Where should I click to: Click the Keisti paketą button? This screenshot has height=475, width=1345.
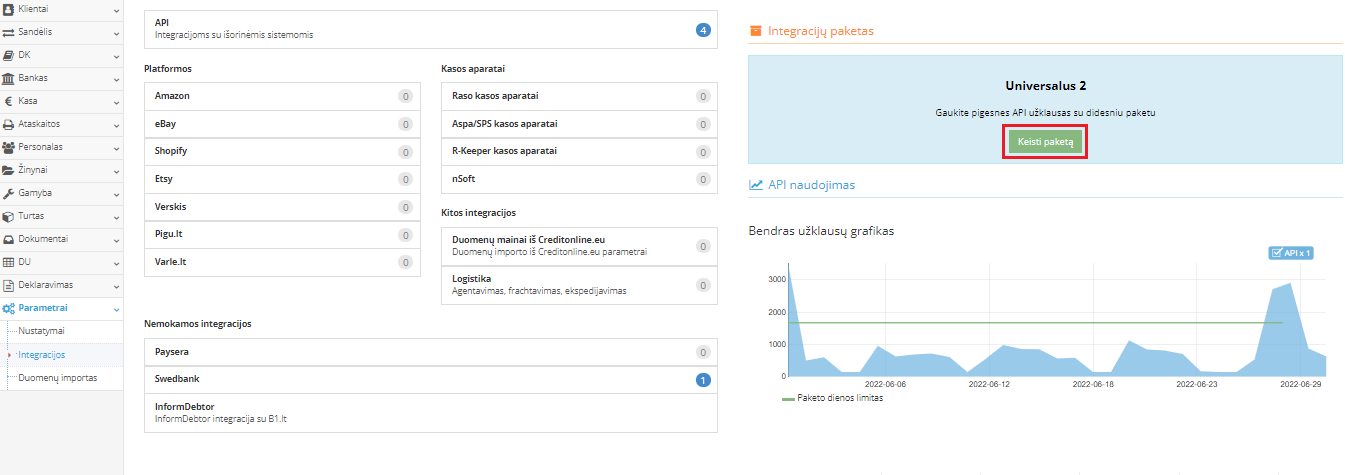1045,143
